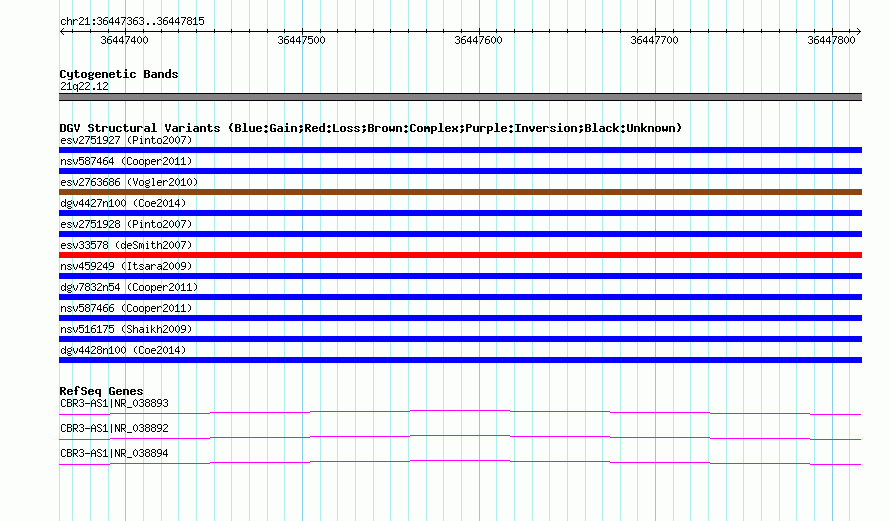Image resolution: width=890 pixels, height=521 pixels.
Task: Select the blue bar under esv2751928
Action: tap(460, 234)
